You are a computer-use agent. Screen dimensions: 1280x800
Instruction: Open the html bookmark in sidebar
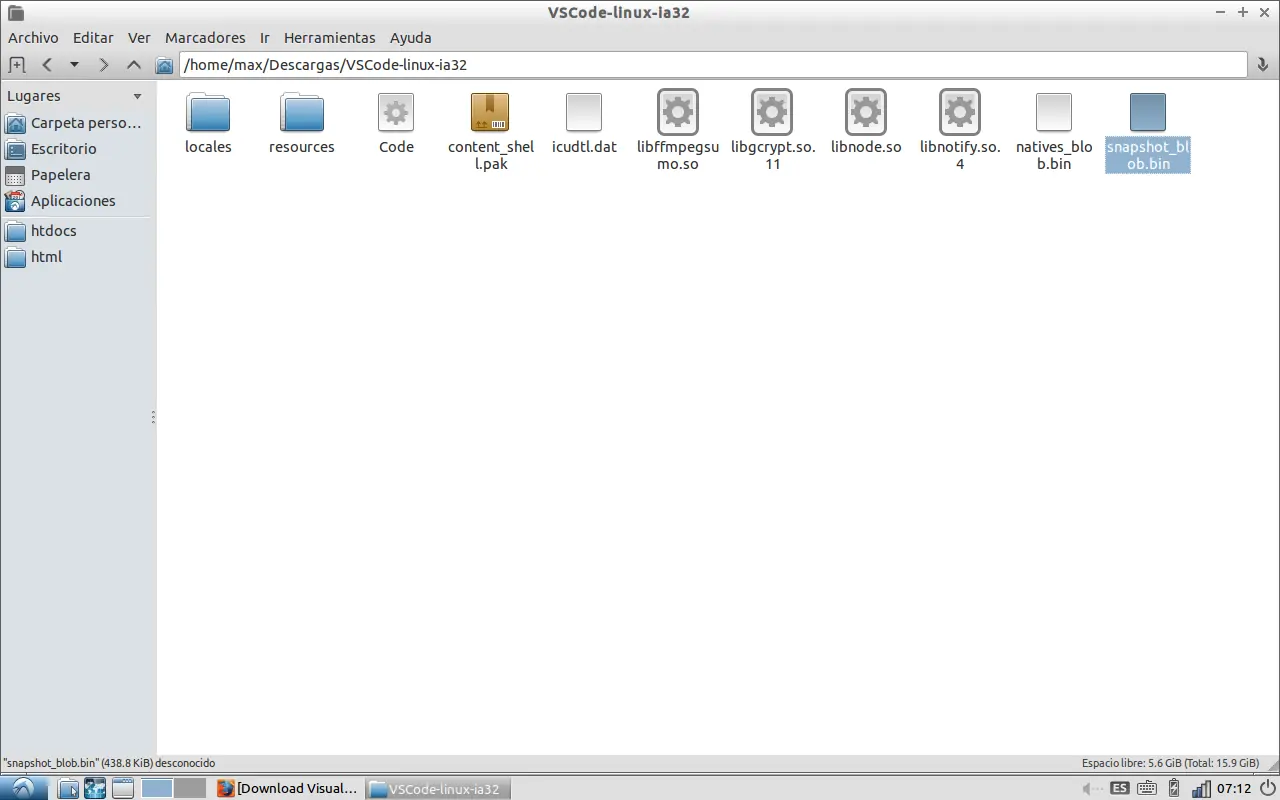pos(76,257)
